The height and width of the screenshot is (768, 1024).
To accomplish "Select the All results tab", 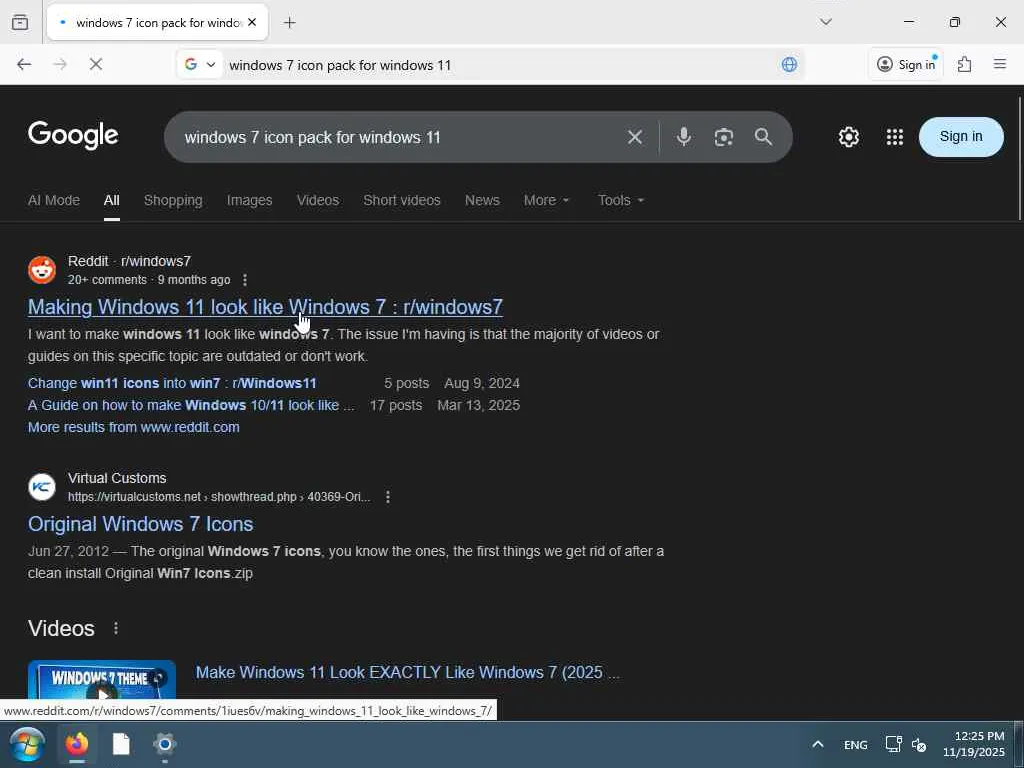I will [112, 200].
